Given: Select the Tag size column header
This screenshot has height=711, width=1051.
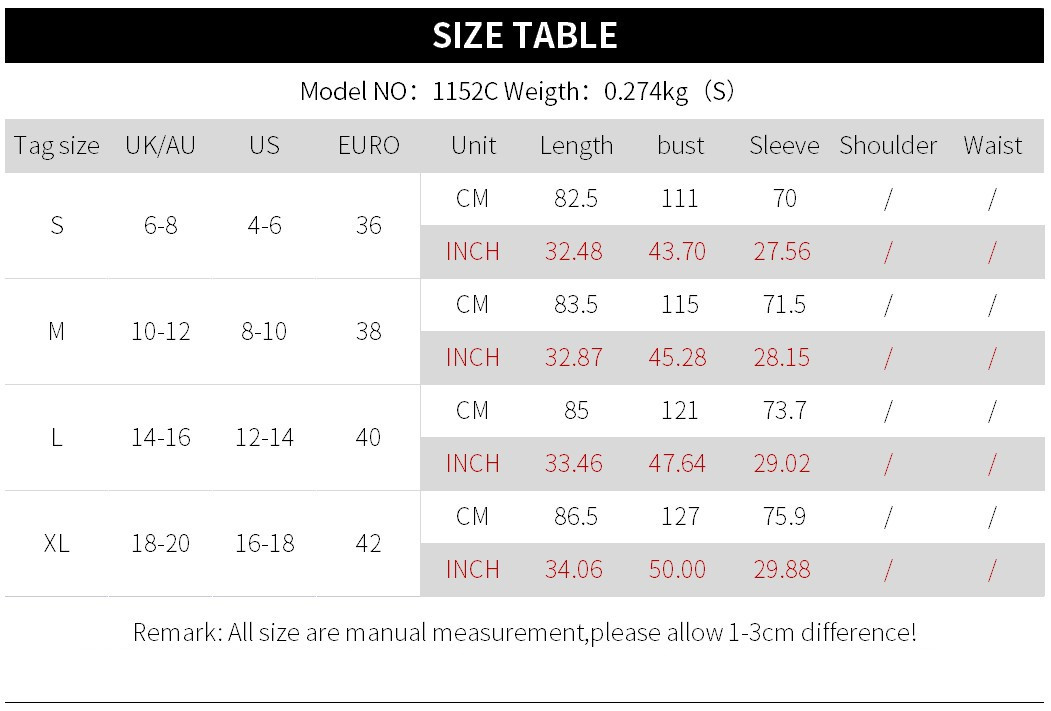Looking at the screenshot, I should (57, 146).
